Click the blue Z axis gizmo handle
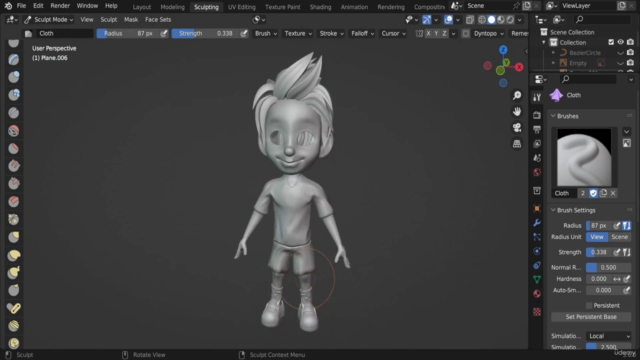 [503, 50]
